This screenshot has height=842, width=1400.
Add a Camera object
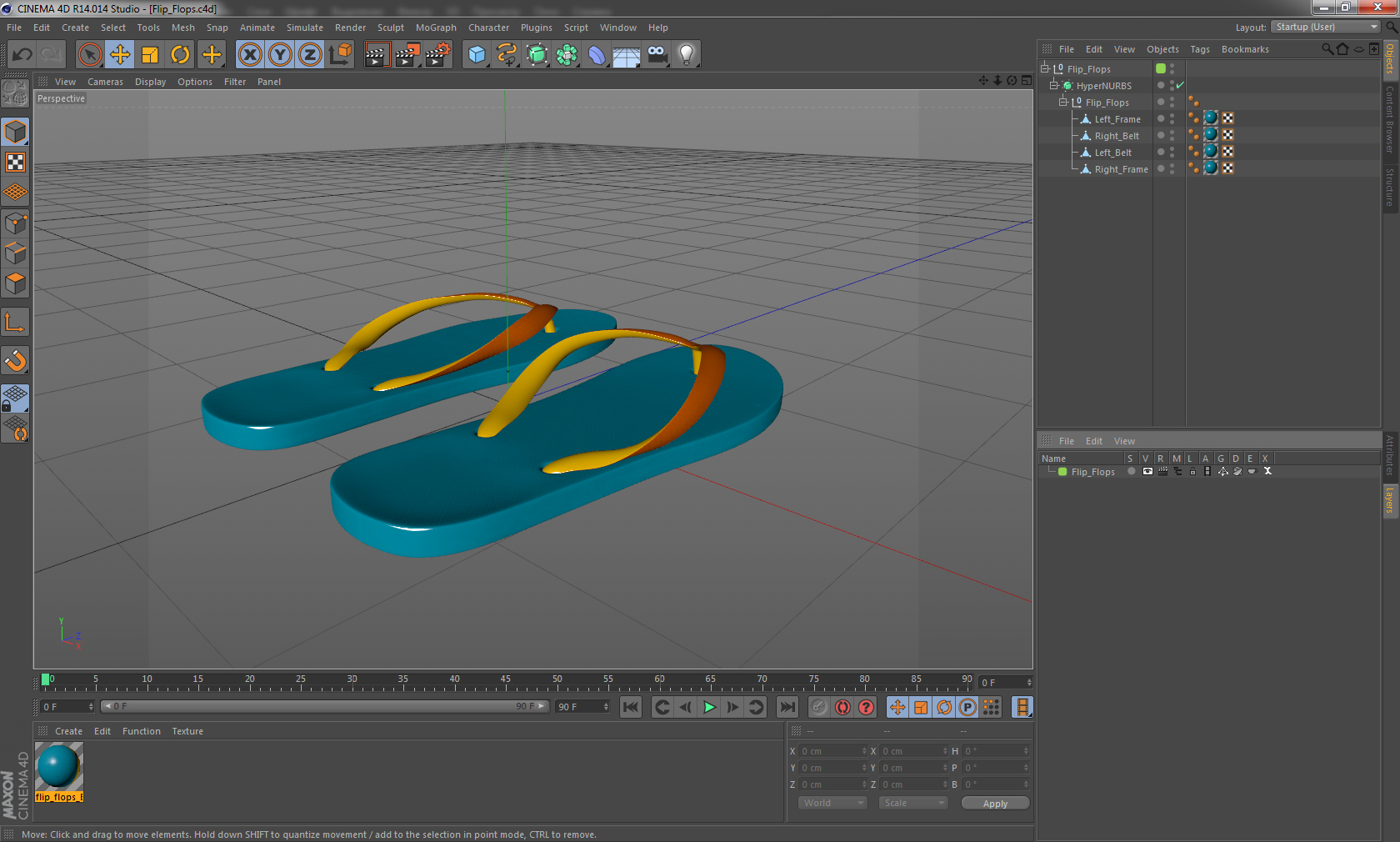pos(657,55)
